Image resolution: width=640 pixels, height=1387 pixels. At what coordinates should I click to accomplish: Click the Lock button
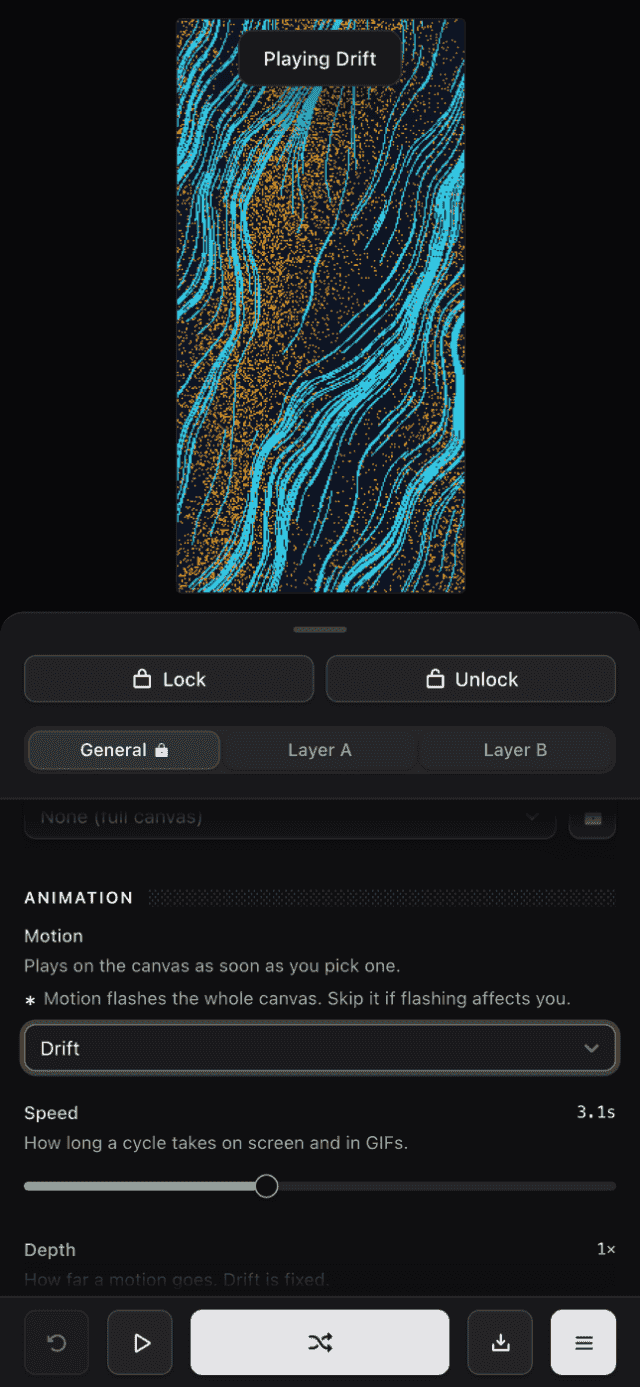pyautogui.click(x=169, y=679)
